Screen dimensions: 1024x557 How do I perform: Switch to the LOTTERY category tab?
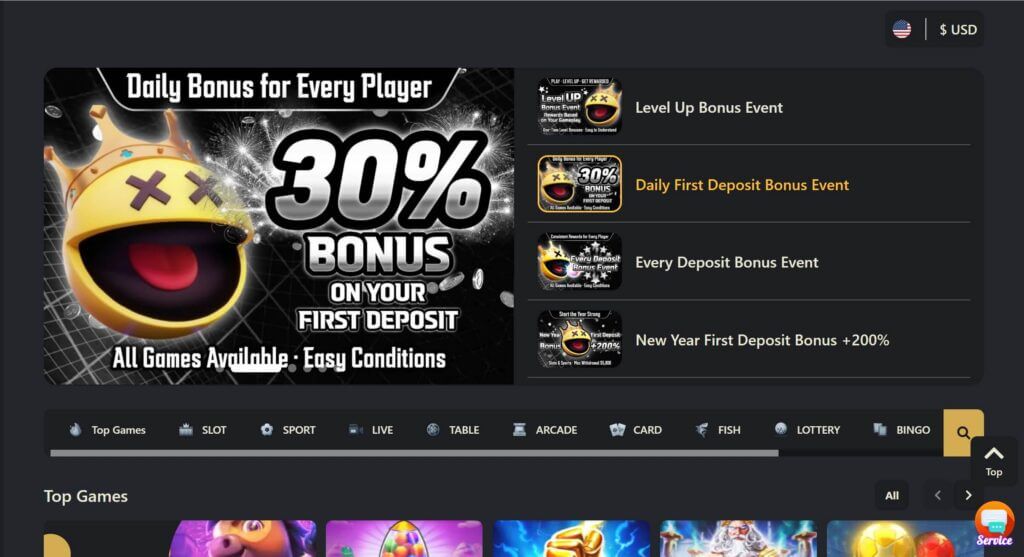[x=807, y=430]
